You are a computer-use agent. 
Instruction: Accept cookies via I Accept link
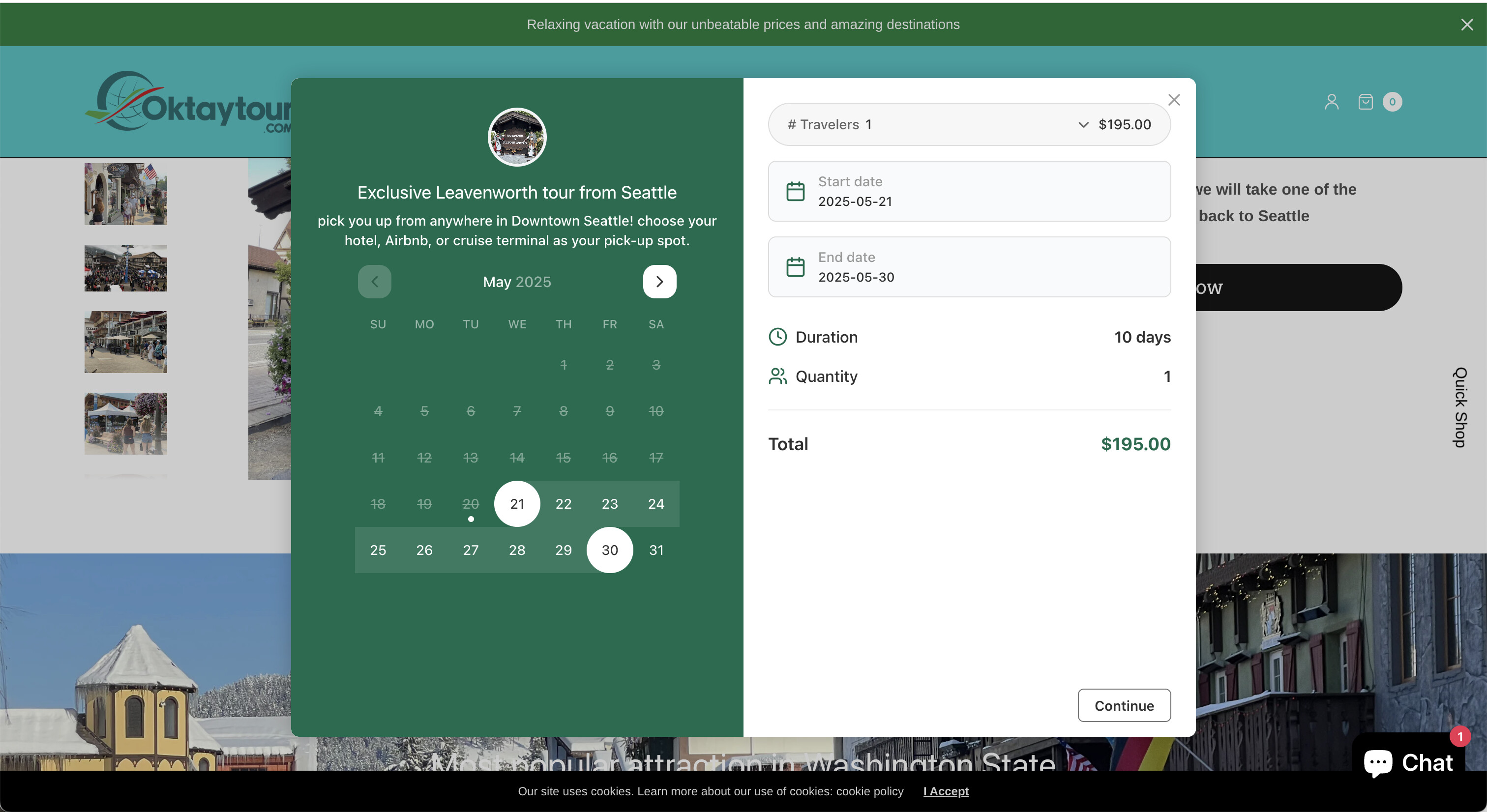[946, 791]
